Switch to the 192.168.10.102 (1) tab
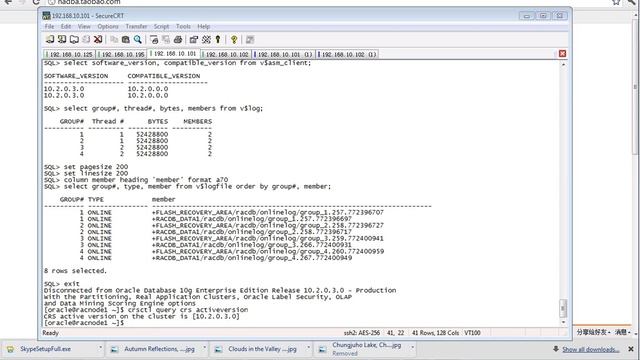640x360 pixels. pyautogui.click(x=347, y=54)
